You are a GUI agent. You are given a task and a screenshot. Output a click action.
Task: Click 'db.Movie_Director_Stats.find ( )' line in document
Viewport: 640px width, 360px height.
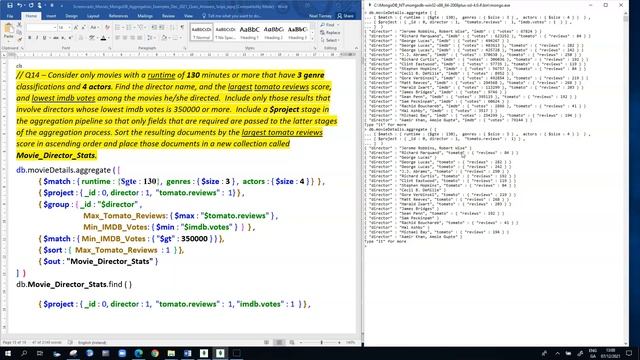(74, 284)
